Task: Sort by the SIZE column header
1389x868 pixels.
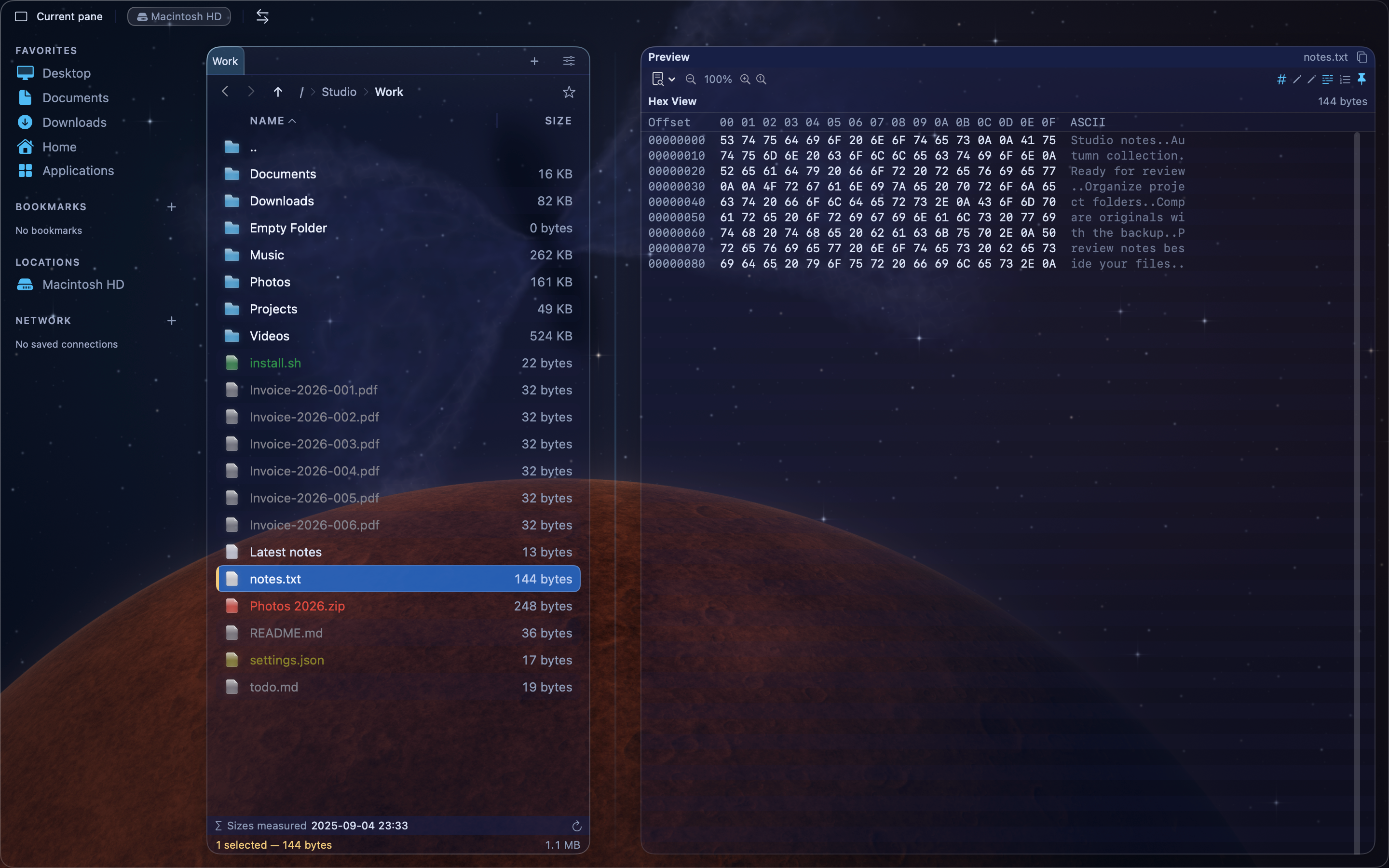Action: tap(558, 121)
